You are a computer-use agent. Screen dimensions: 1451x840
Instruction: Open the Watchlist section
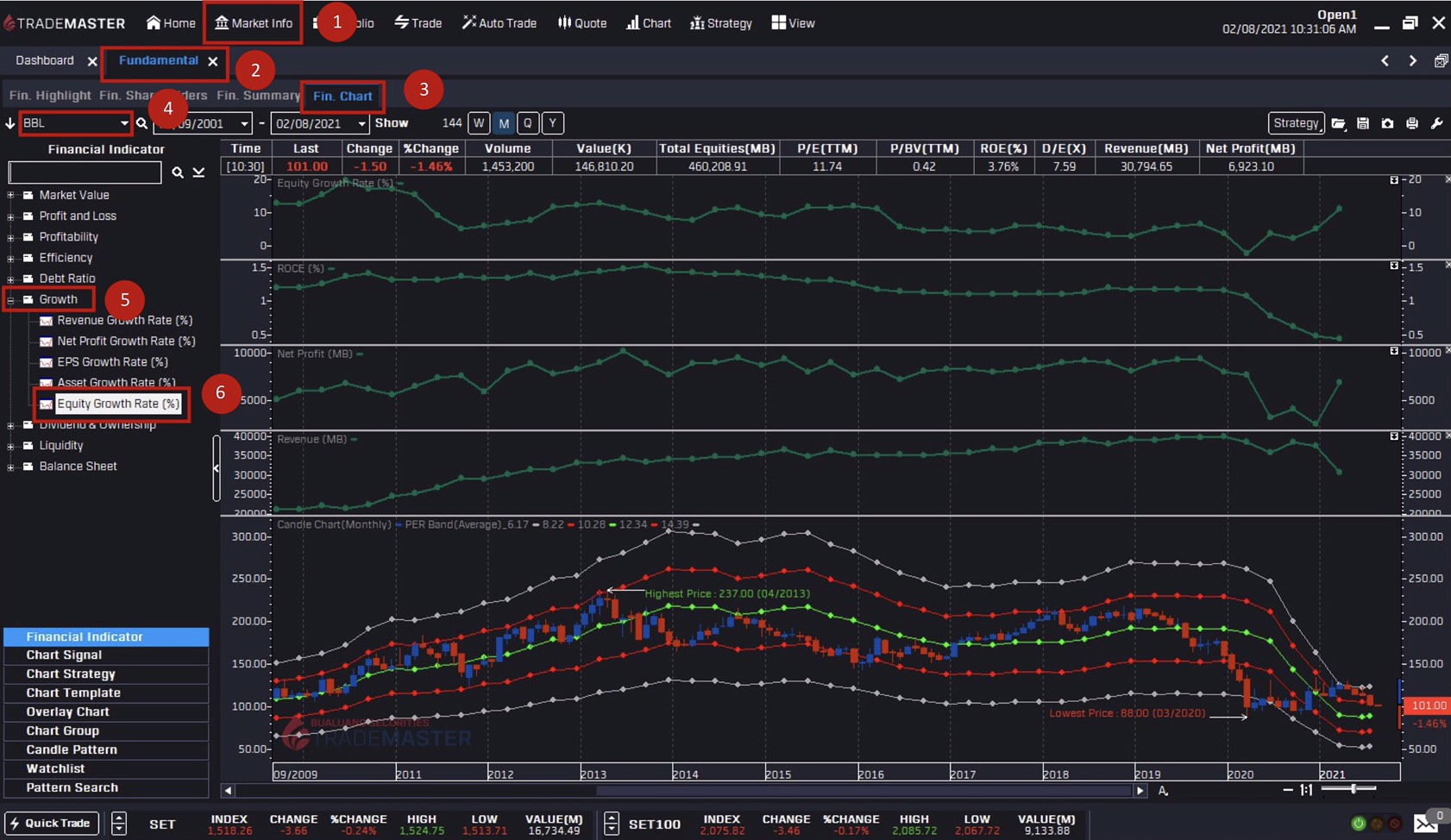[106, 769]
